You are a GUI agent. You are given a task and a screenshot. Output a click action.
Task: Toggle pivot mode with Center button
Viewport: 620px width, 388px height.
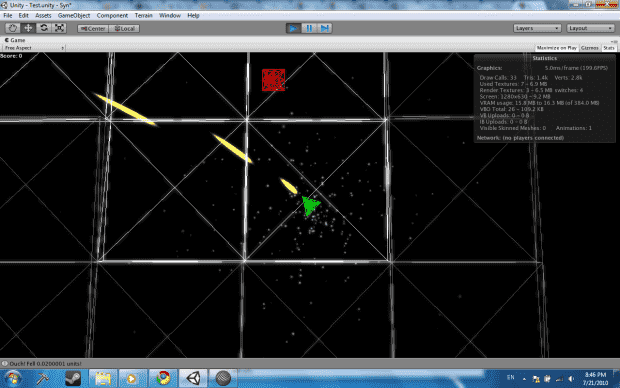(x=93, y=28)
